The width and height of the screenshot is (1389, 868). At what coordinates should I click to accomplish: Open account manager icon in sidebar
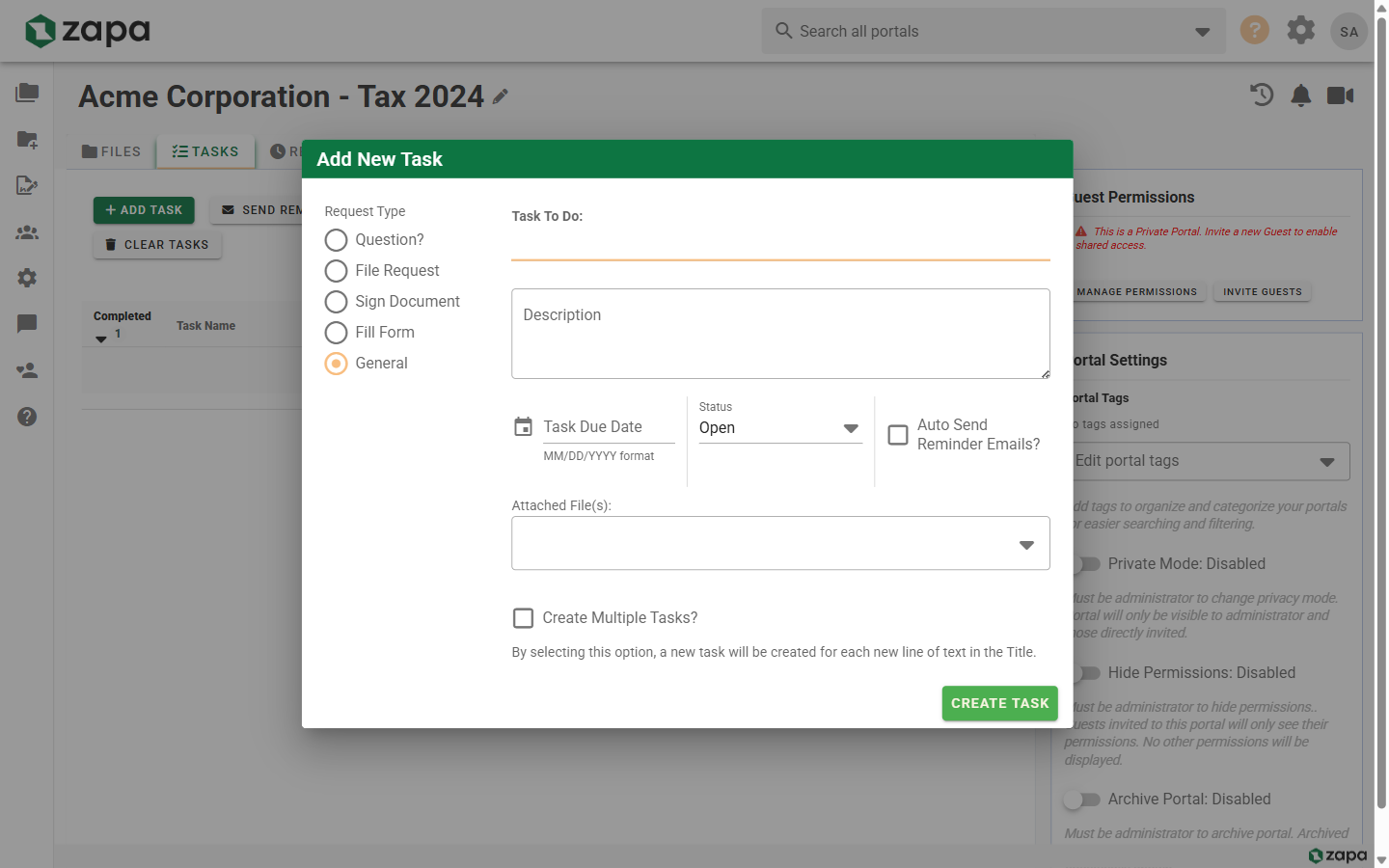coord(27,370)
